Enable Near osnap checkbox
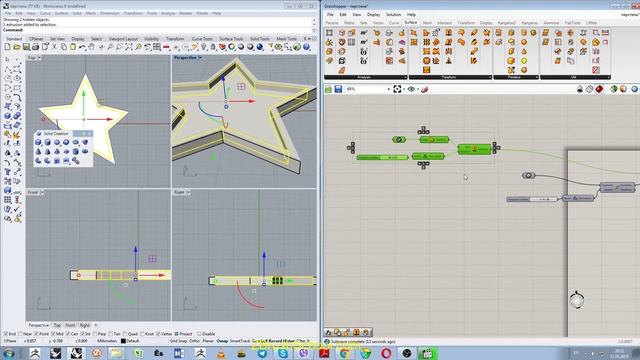The width and height of the screenshot is (640, 360). click(21, 334)
